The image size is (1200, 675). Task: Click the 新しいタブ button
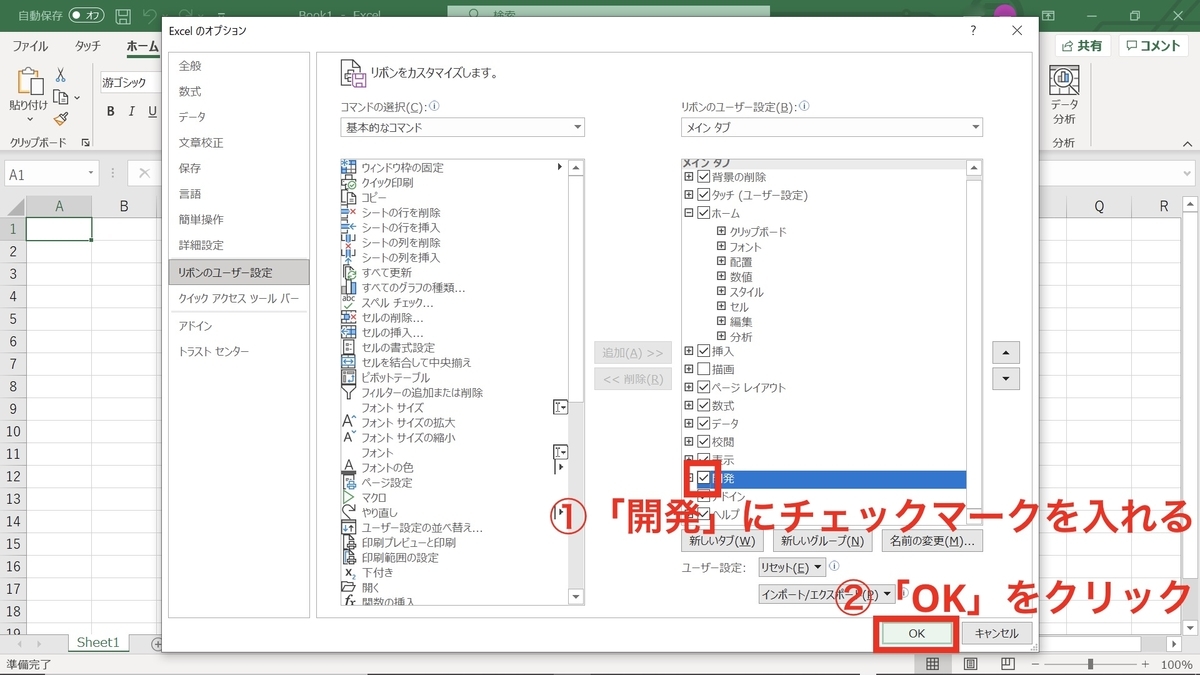(x=723, y=541)
